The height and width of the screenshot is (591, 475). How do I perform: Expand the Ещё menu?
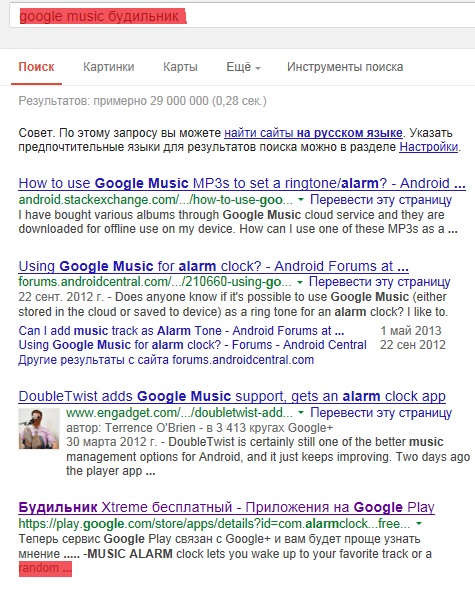point(243,67)
